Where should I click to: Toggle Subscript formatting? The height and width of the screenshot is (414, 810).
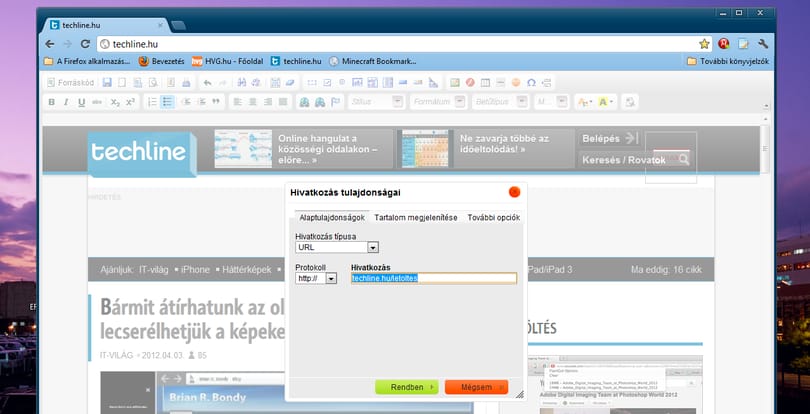pyautogui.click(x=115, y=102)
